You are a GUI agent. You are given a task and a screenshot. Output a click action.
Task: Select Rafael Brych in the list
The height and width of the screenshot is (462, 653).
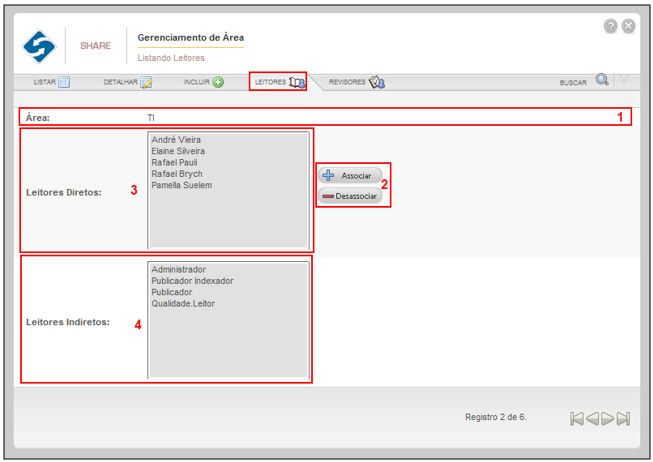pyautogui.click(x=177, y=174)
